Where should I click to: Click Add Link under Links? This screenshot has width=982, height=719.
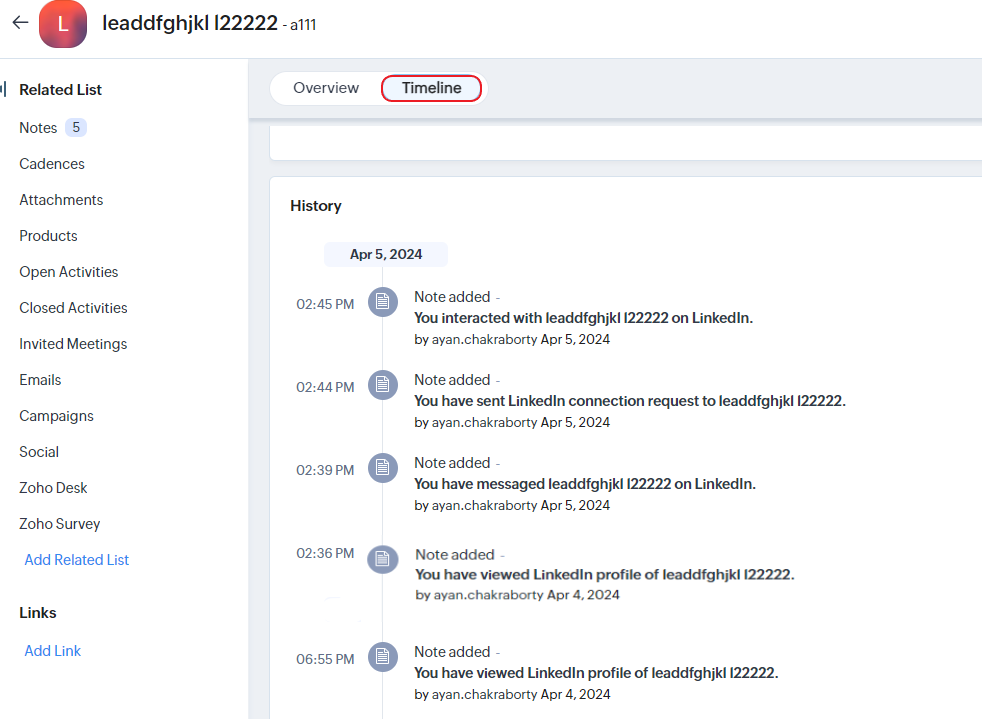(53, 651)
